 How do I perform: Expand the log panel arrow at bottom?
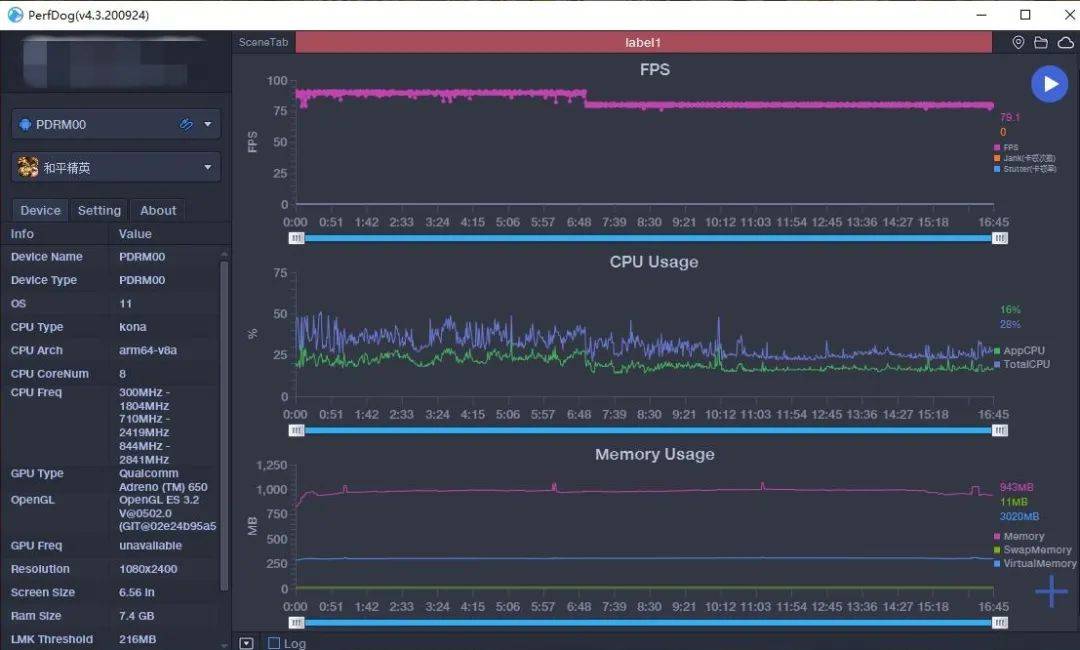[247, 643]
